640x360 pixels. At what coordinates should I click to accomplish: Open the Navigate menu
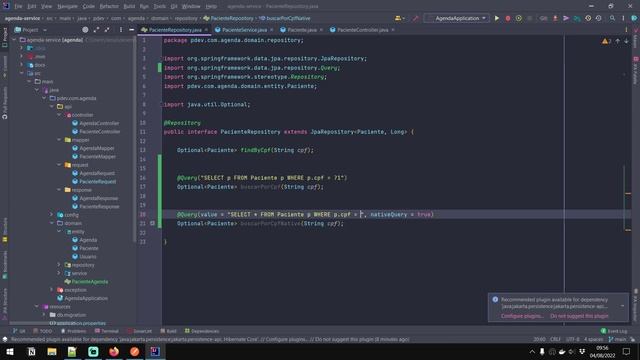pyautogui.click(x=67, y=7)
